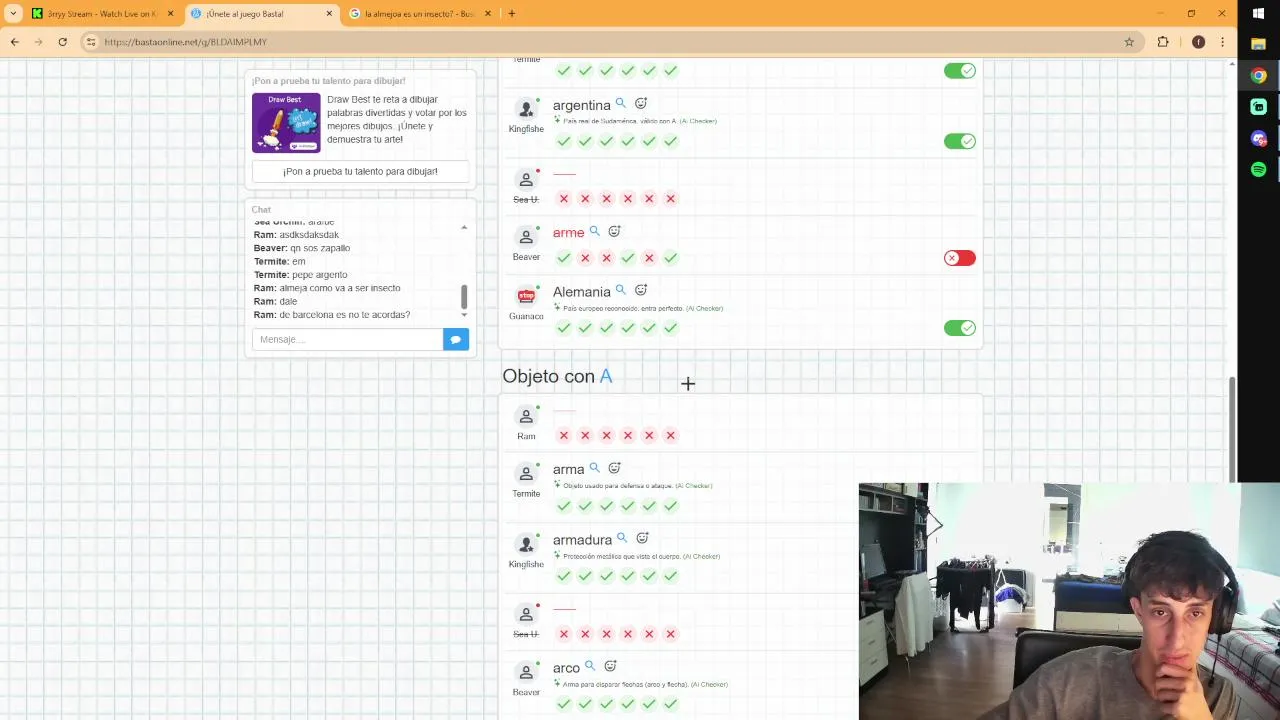Open emoji reaction for armadura answer

[x=642, y=538]
